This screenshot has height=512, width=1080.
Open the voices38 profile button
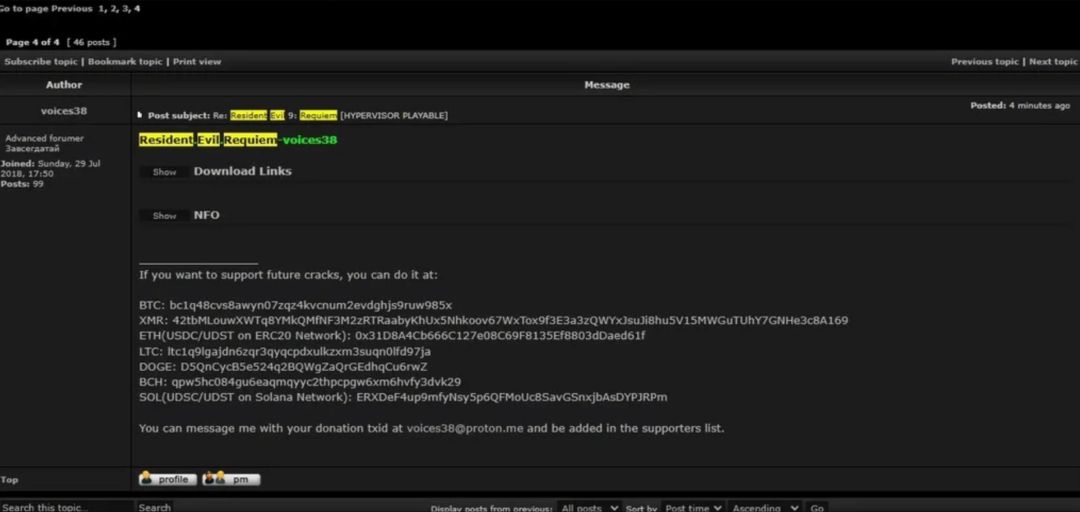(168, 479)
